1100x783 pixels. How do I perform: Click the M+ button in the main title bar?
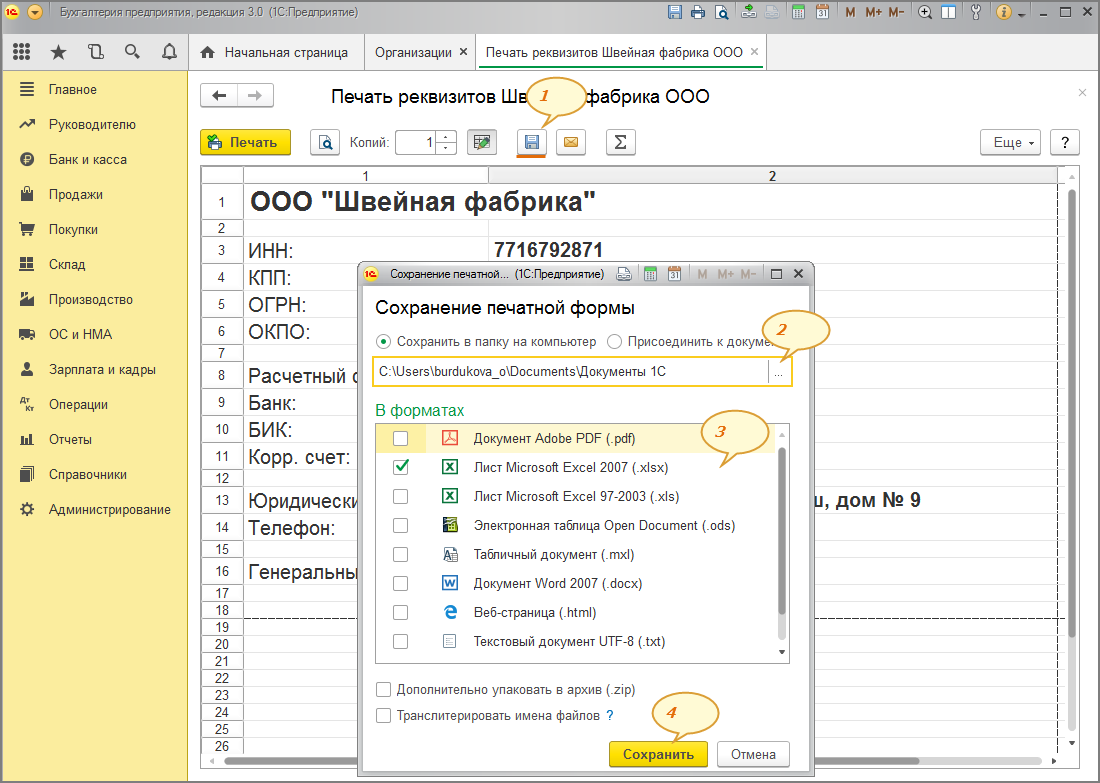[x=873, y=12]
